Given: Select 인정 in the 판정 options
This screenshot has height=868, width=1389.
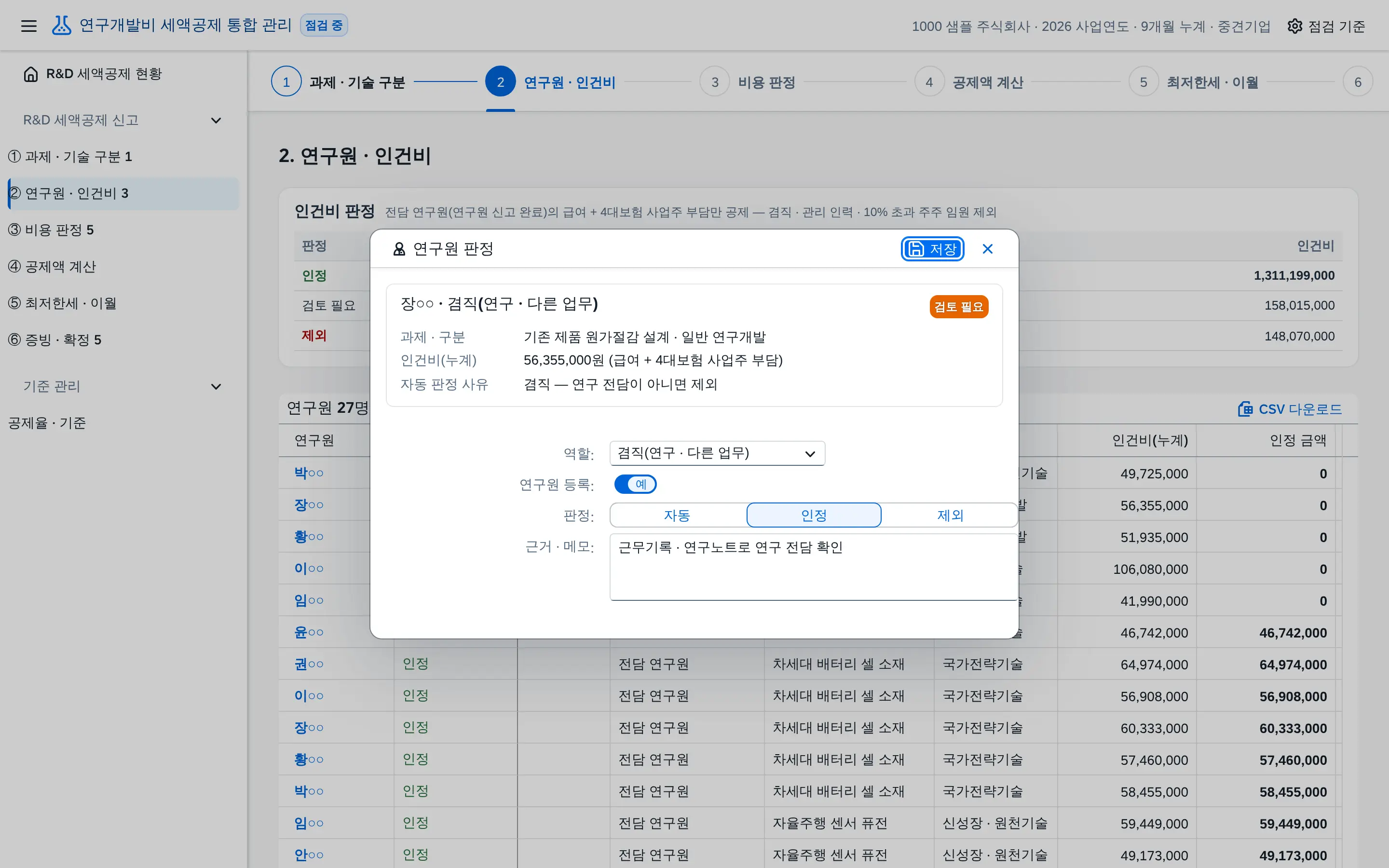Looking at the screenshot, I should (x=813, y=515).
